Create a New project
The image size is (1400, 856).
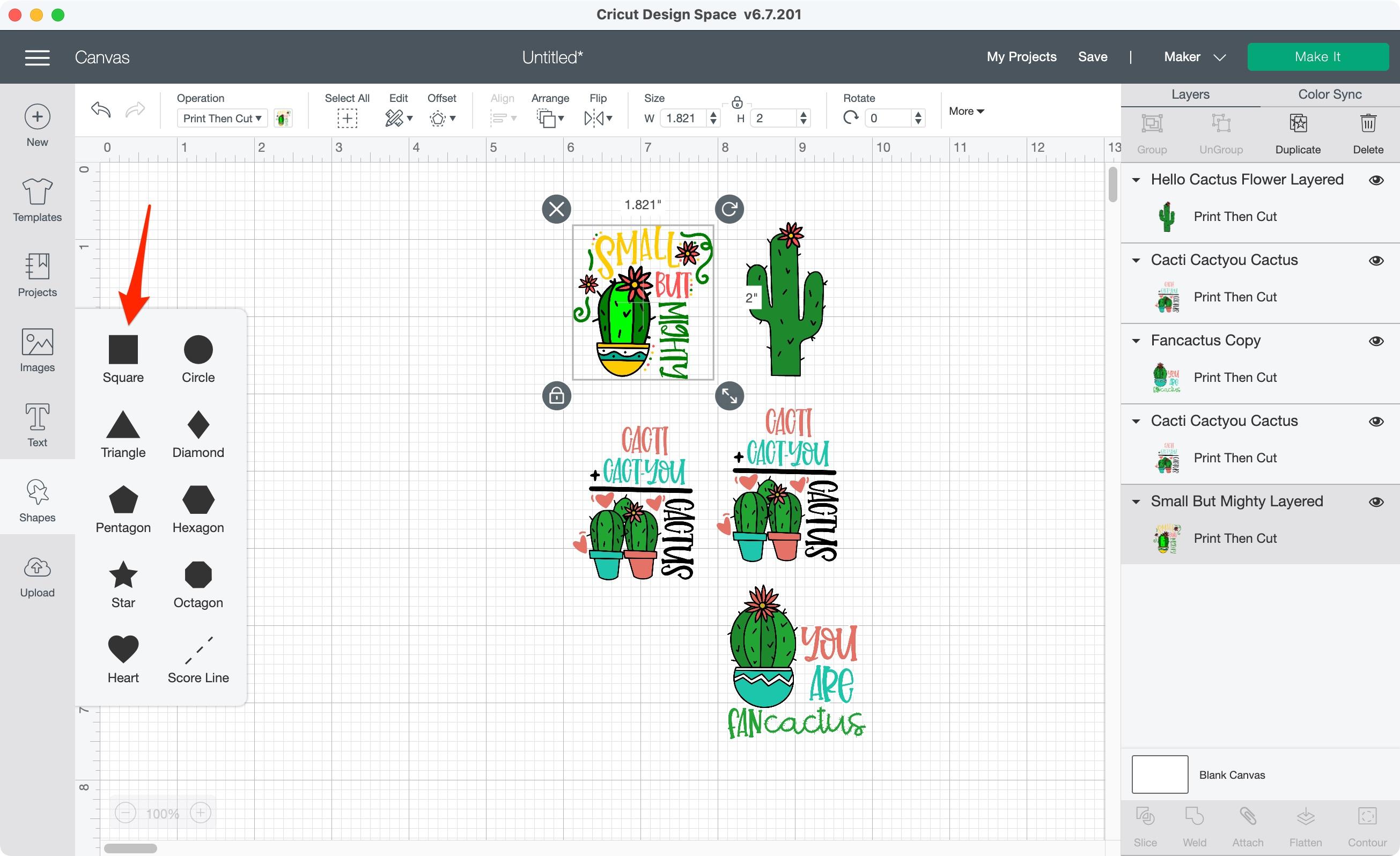click(x=38, y=126)
